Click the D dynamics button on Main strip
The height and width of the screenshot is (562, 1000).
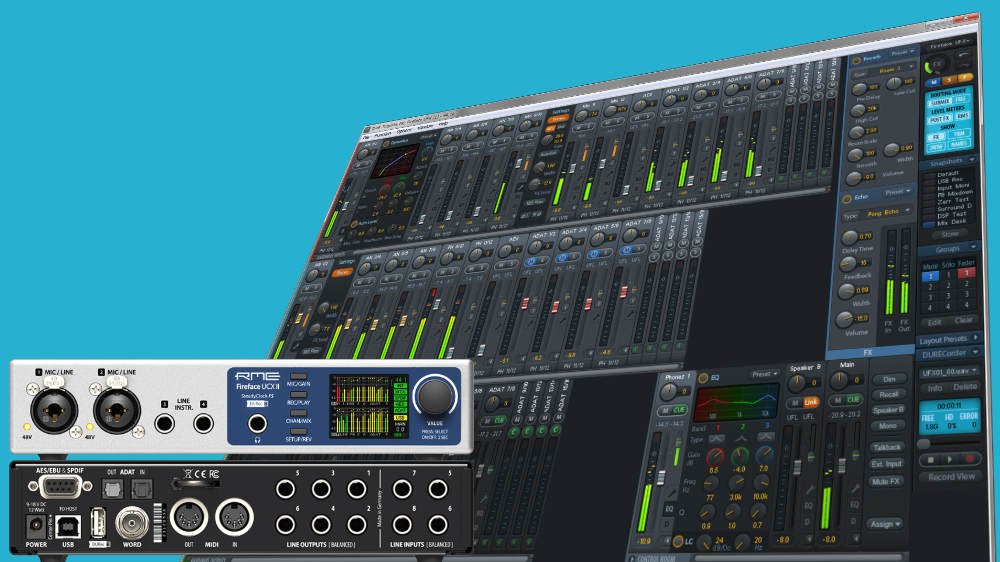click(855, 522)
